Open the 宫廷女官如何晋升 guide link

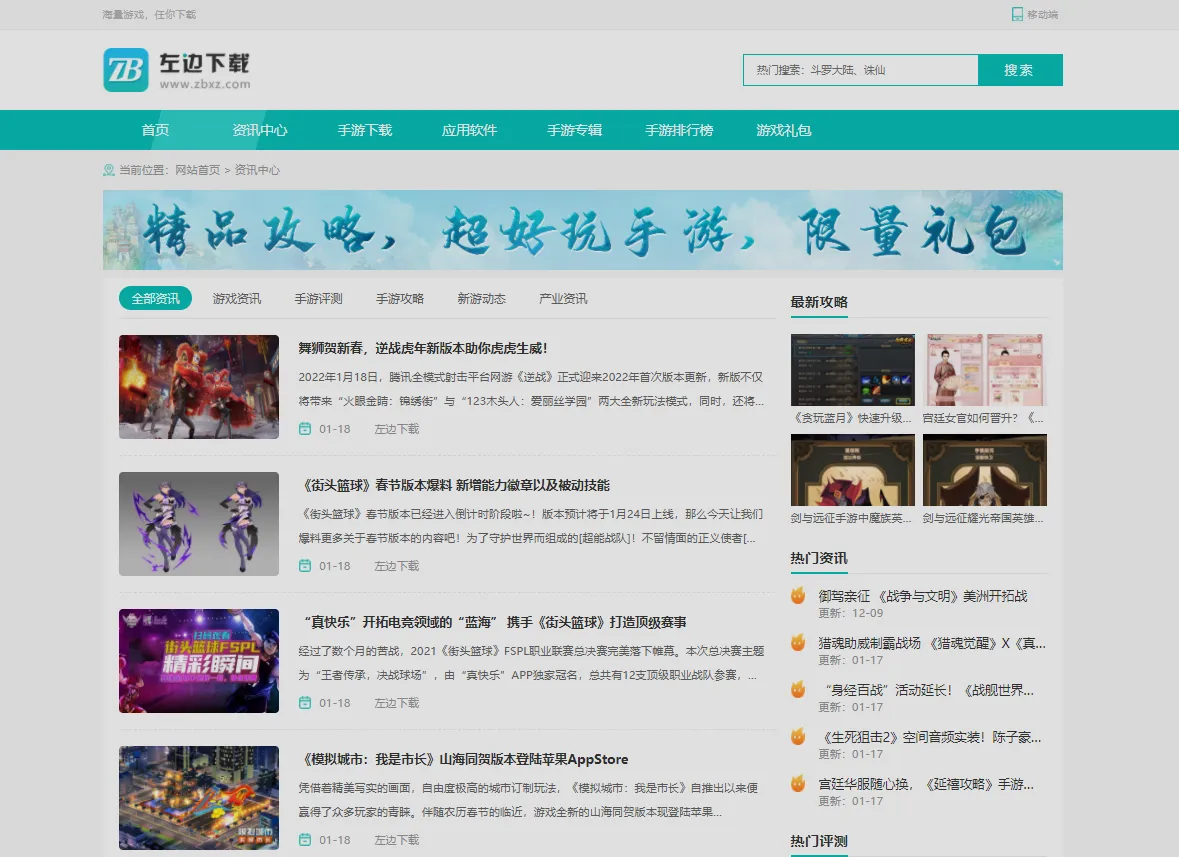[984, 419]
